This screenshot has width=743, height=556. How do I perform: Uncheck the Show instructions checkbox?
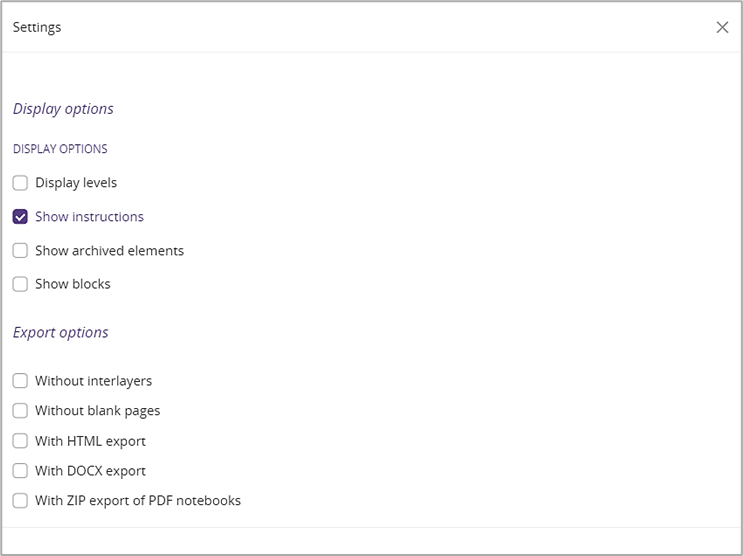tap(20, 217)
